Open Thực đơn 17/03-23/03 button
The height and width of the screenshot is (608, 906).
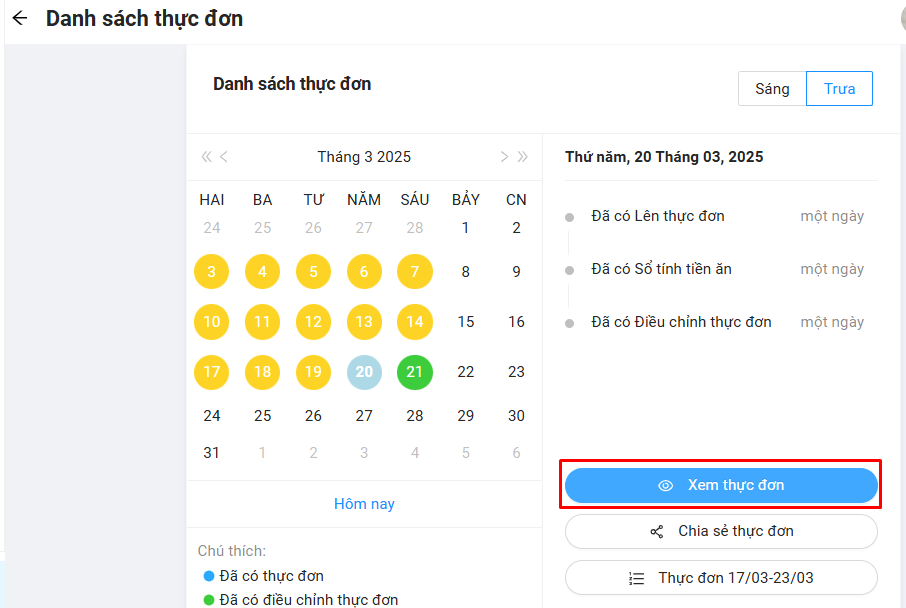pos(721,578)
